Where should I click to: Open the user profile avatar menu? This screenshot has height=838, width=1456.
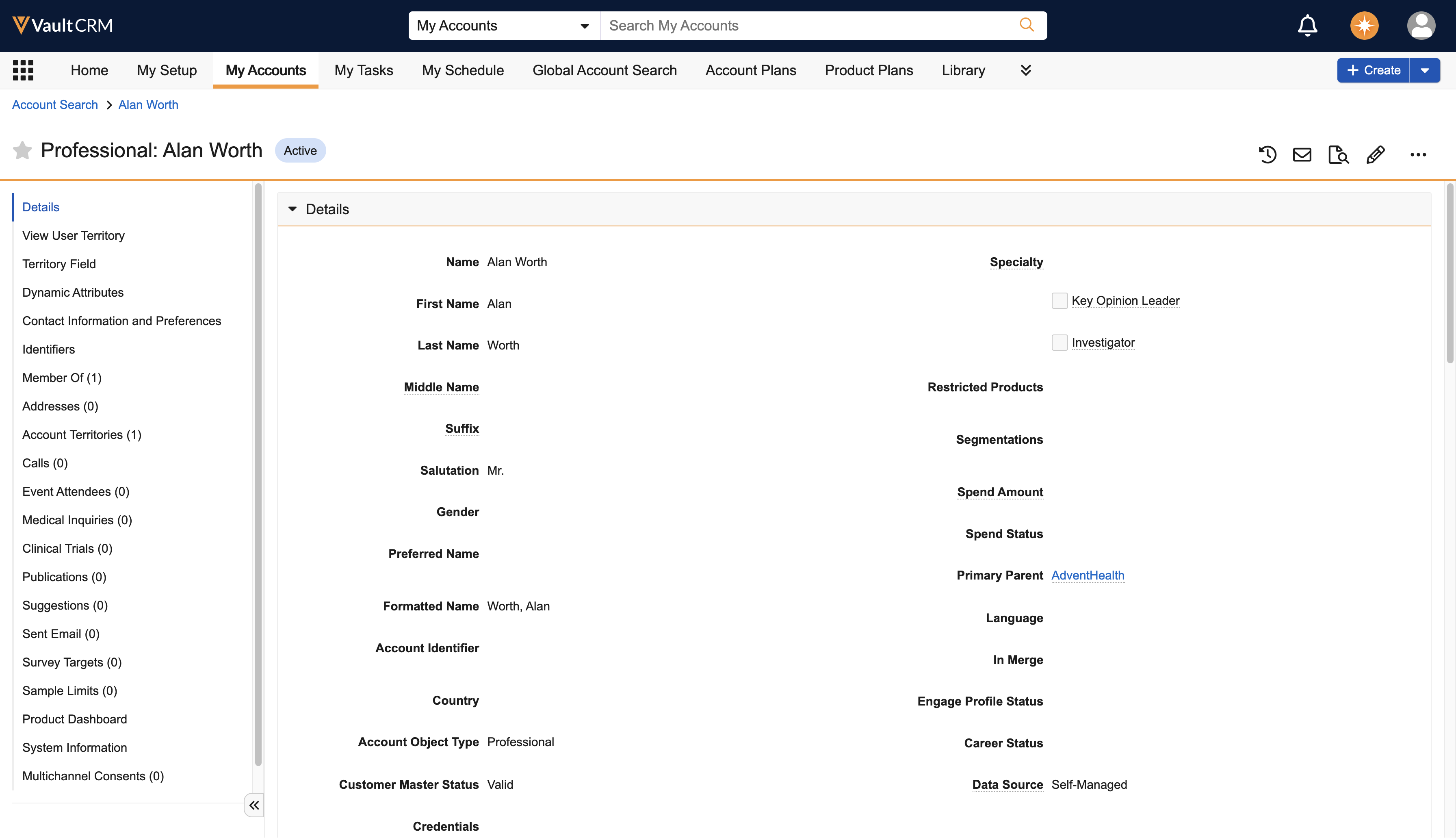pos(1420,25)
